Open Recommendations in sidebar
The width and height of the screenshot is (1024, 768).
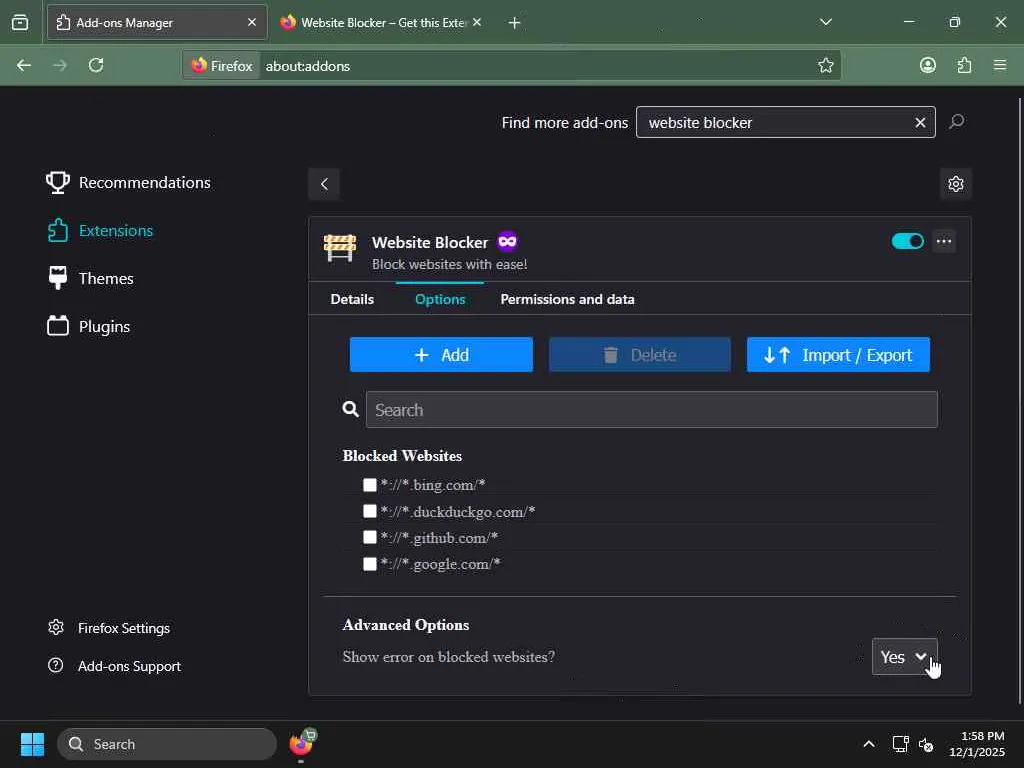point(129,182)
